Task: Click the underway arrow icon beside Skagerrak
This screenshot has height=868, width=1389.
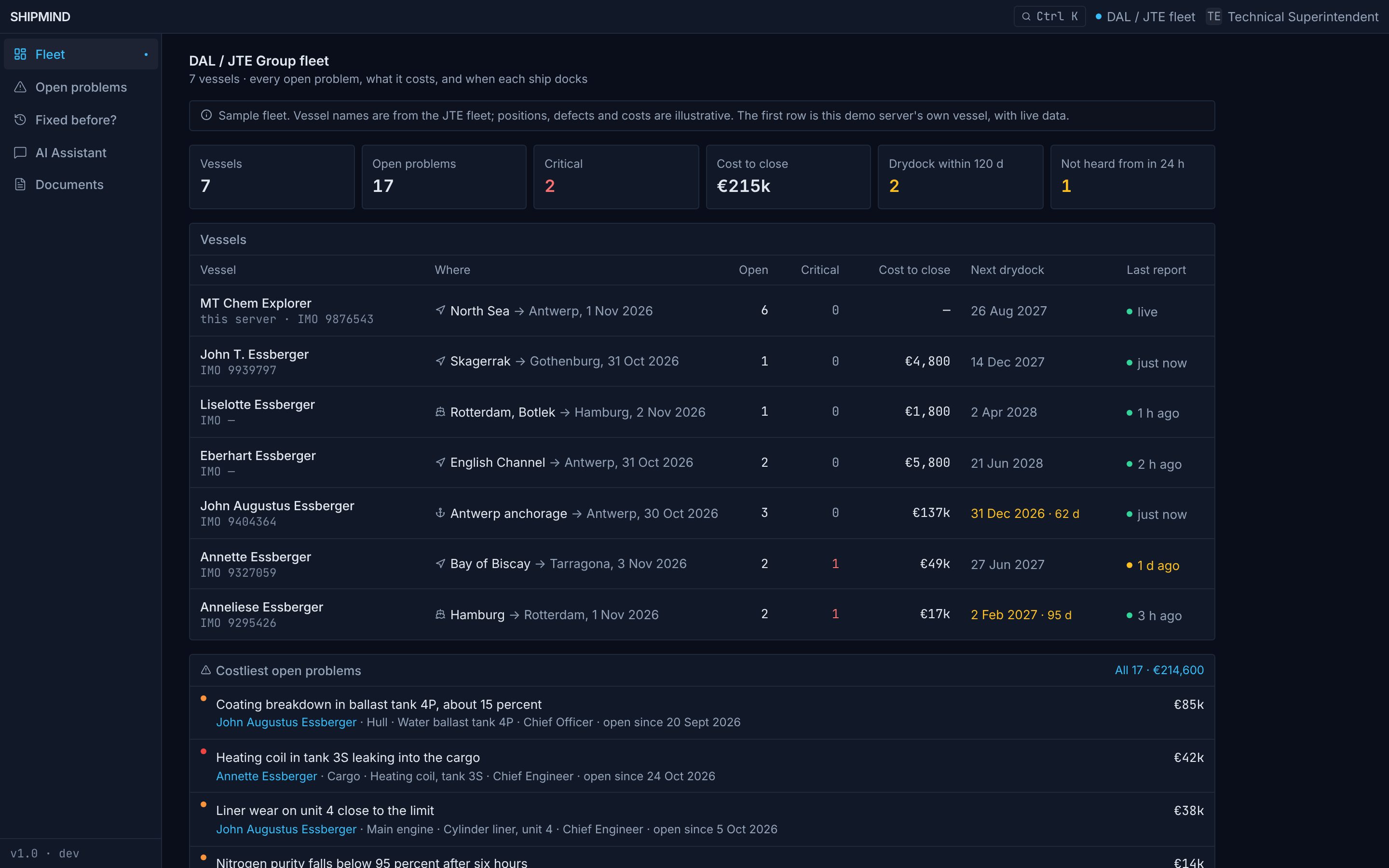Action: pyautogui.click(x=440, y=361)
